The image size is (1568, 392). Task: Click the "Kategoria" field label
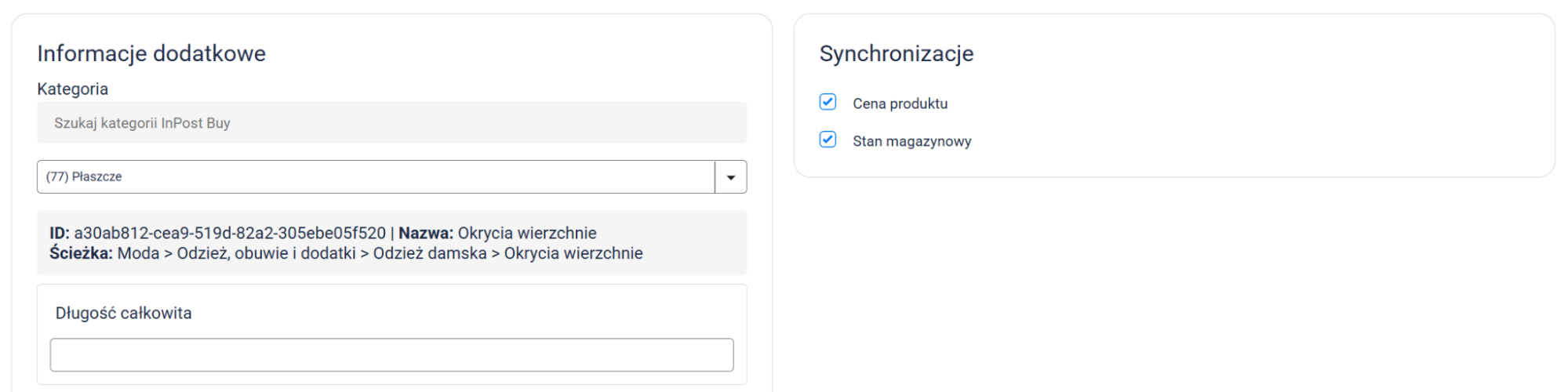coord(72,89)
